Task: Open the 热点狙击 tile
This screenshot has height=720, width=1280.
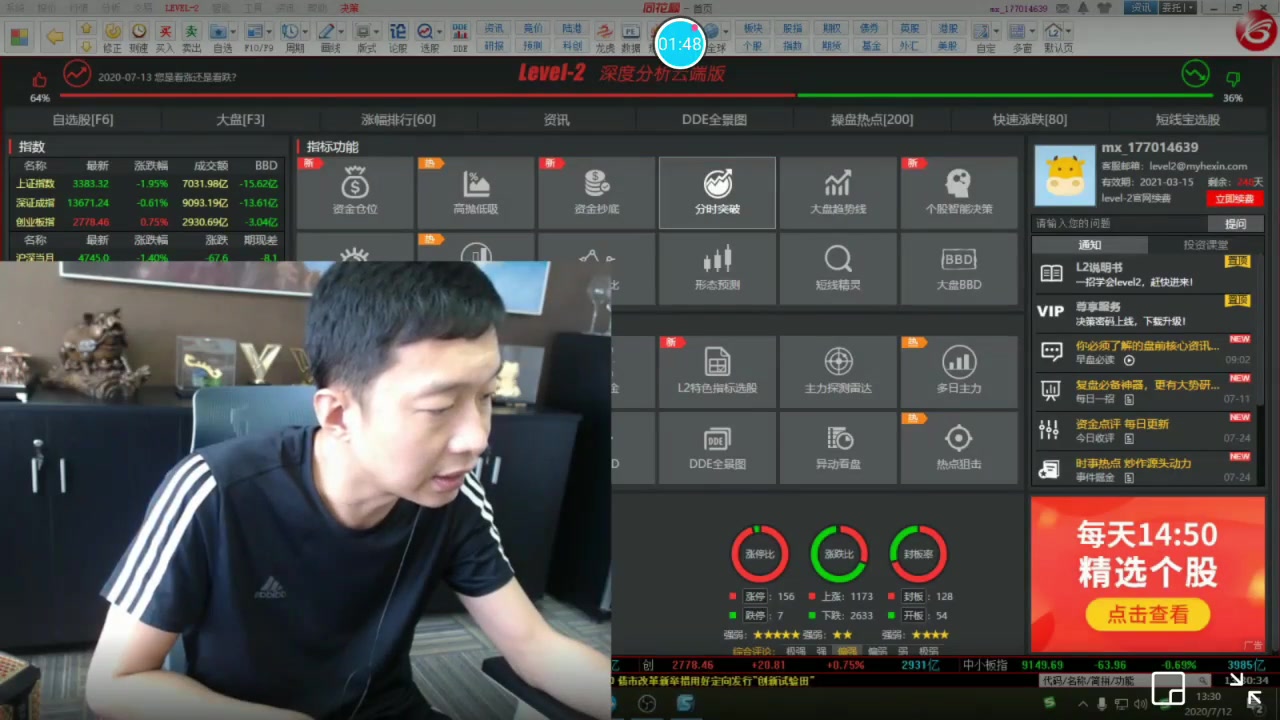Action: (x=958, y=448)
